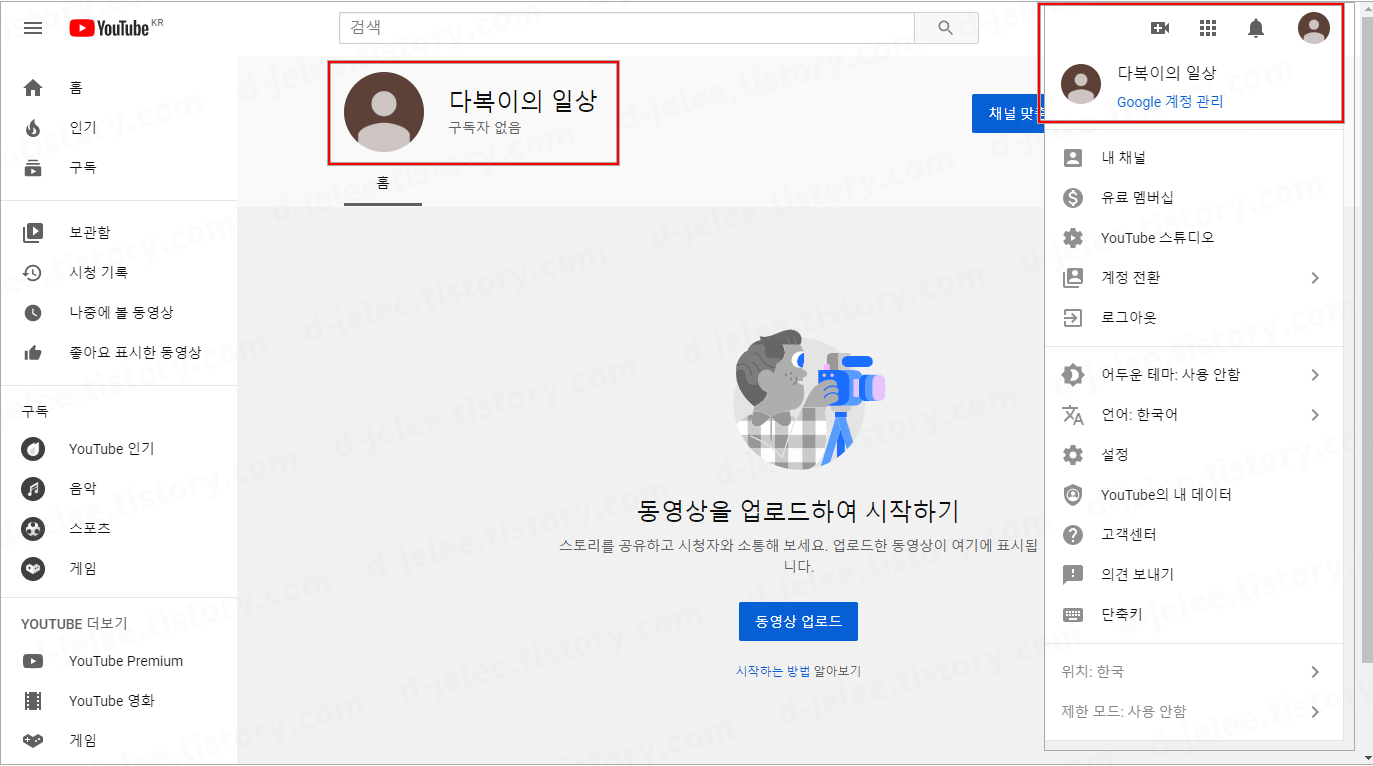Open the YouTube apps grid icon
This screenshot has height=766, width=1373.
1208,28
